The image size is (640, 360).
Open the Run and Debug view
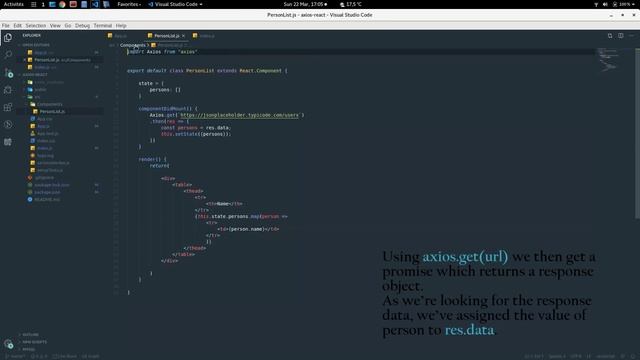click(x=8, y=90)
